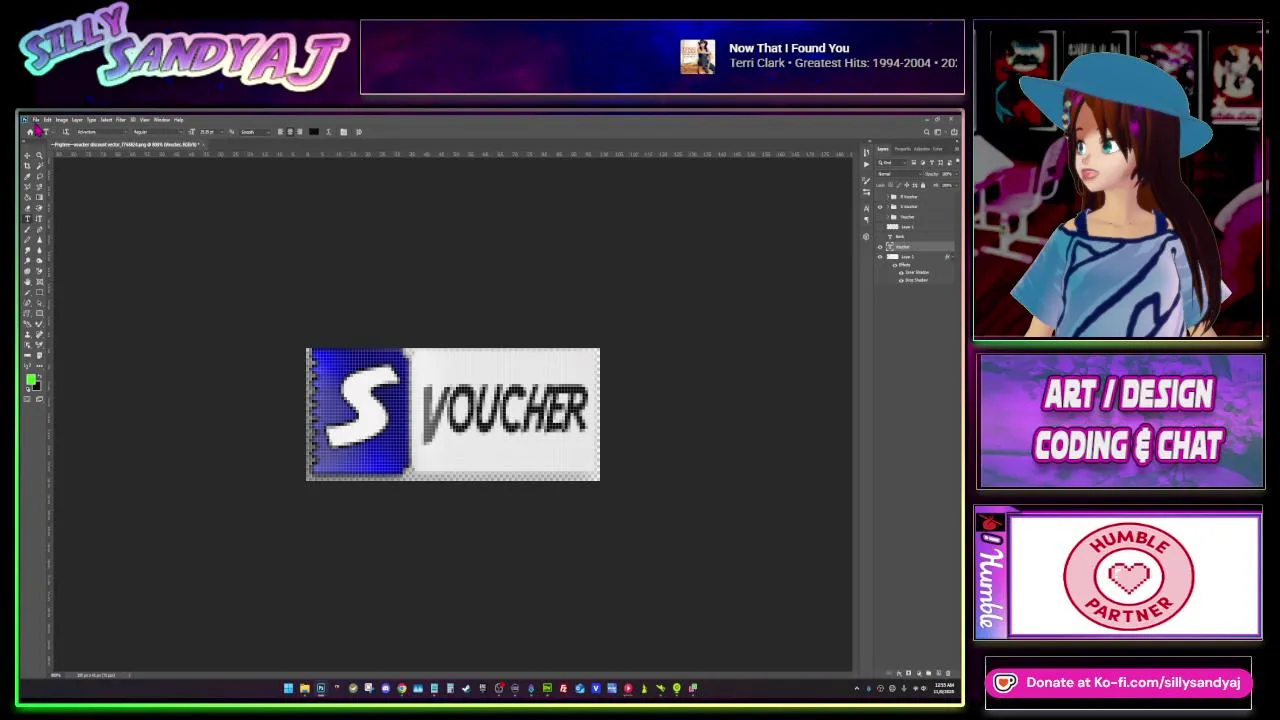
Task: Click the S VOUCHER image on canvas
Action: tap(453, 414)
